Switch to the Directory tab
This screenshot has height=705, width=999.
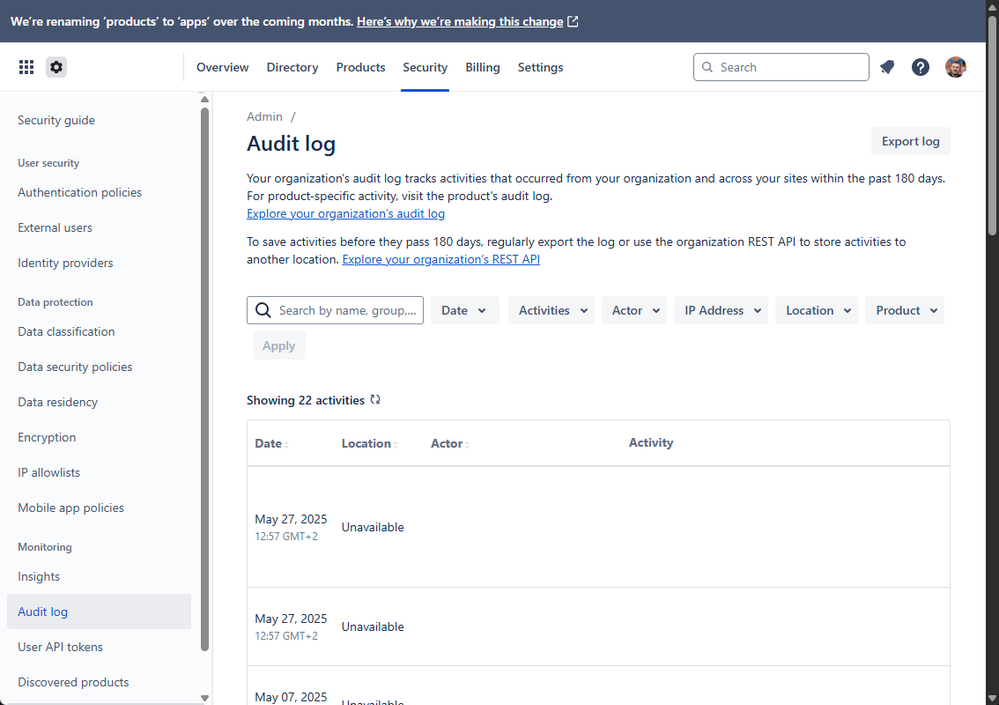coord(292,68)
